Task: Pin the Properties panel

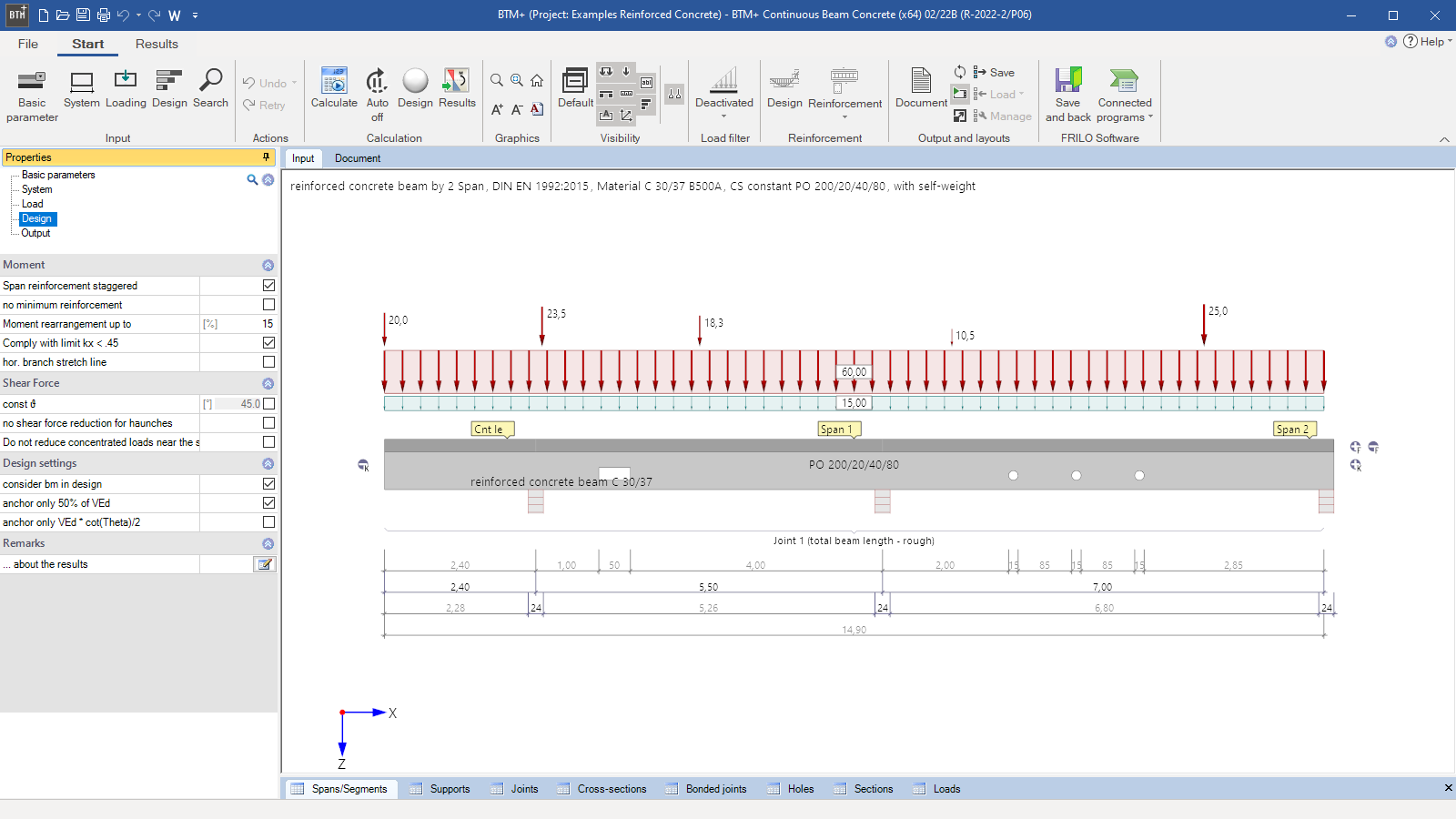Action: pyautogui.click(x=267, y=157)
